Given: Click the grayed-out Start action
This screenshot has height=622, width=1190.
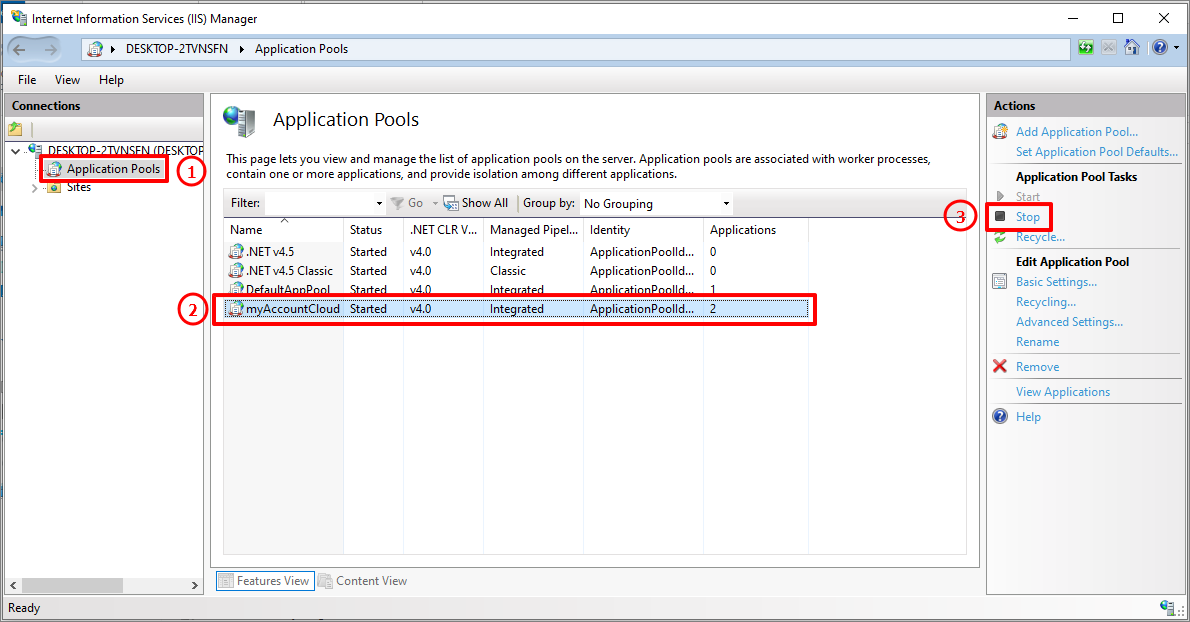Looking at the screenshot, I should point(1028,197).
